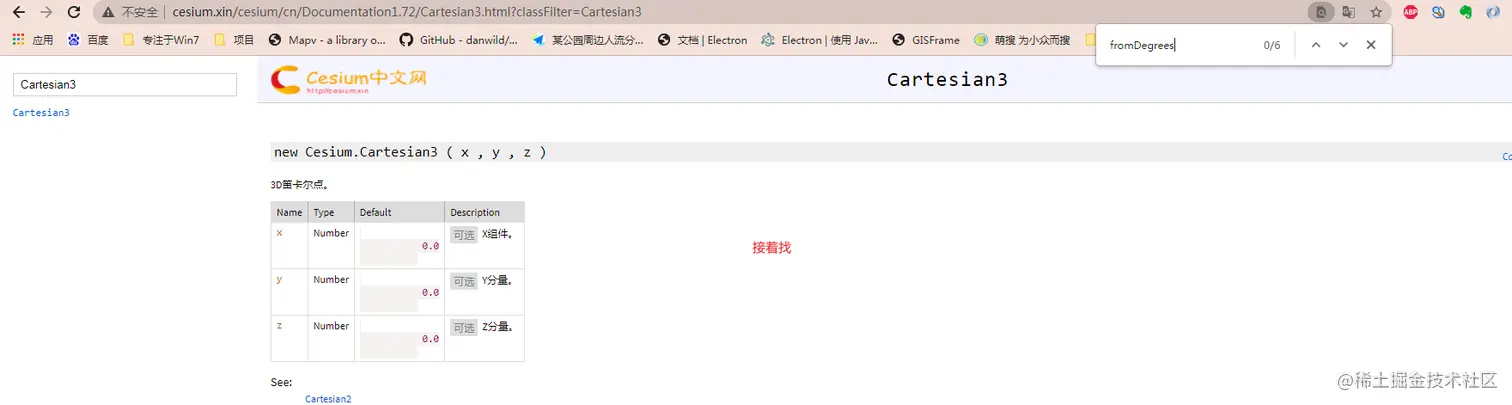Reload the Cartesian3 documentation page
Screen dimensions: 1512x405
[x=73, y=12]
